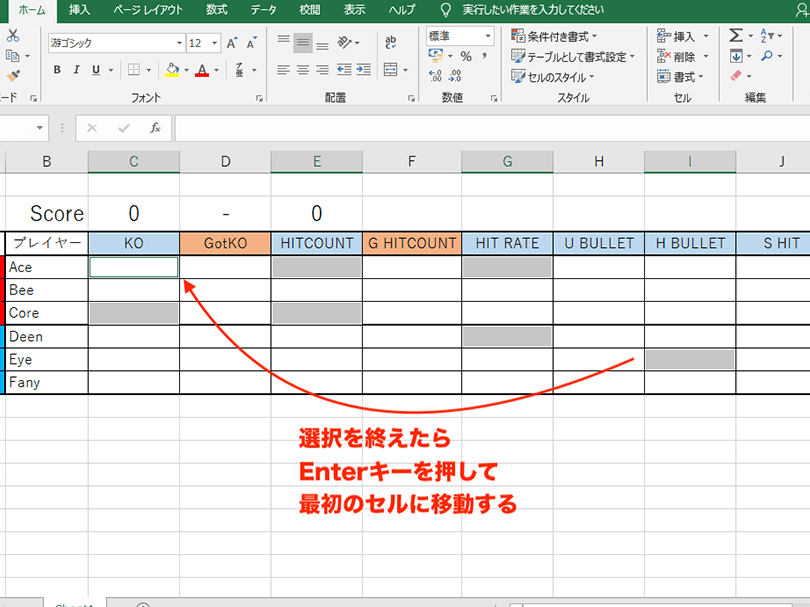Click the text orientation icon
This screenshot has width=810, height=607.
[345, 42]
